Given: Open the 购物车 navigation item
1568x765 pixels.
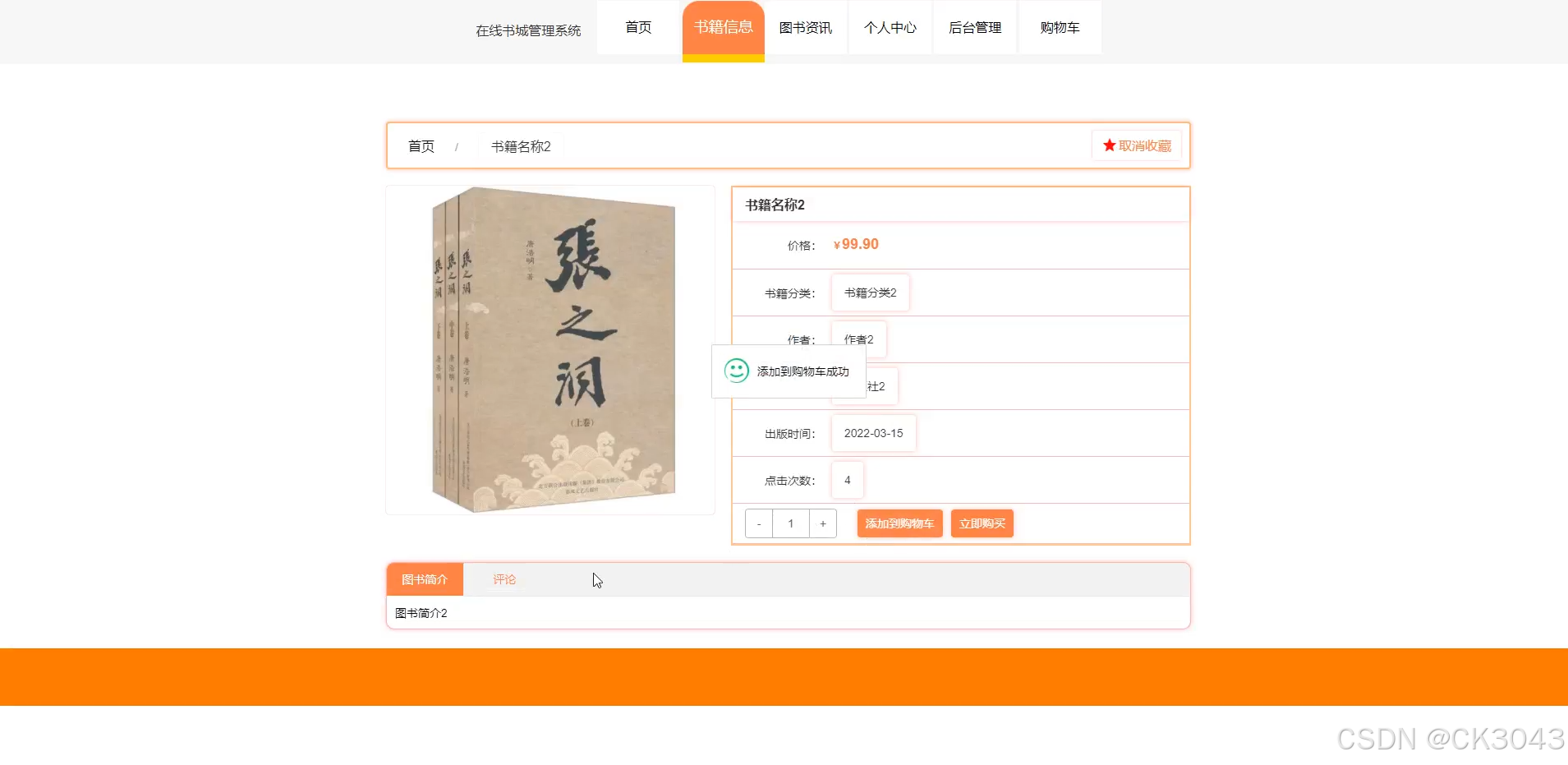Looking at the screenshot, I should coord(1060,28).
